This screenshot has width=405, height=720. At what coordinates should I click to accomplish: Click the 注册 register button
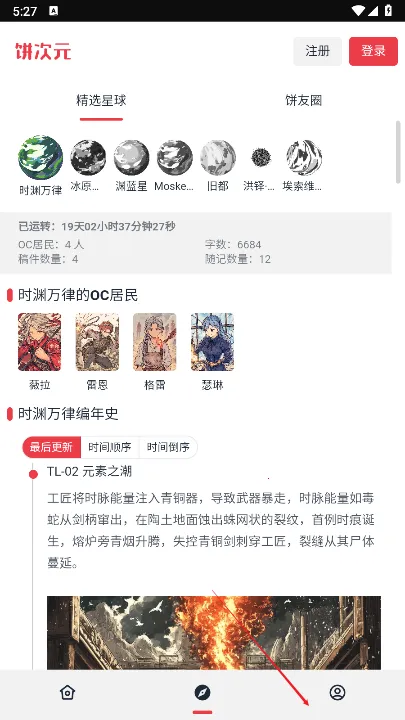click(318, 51)
